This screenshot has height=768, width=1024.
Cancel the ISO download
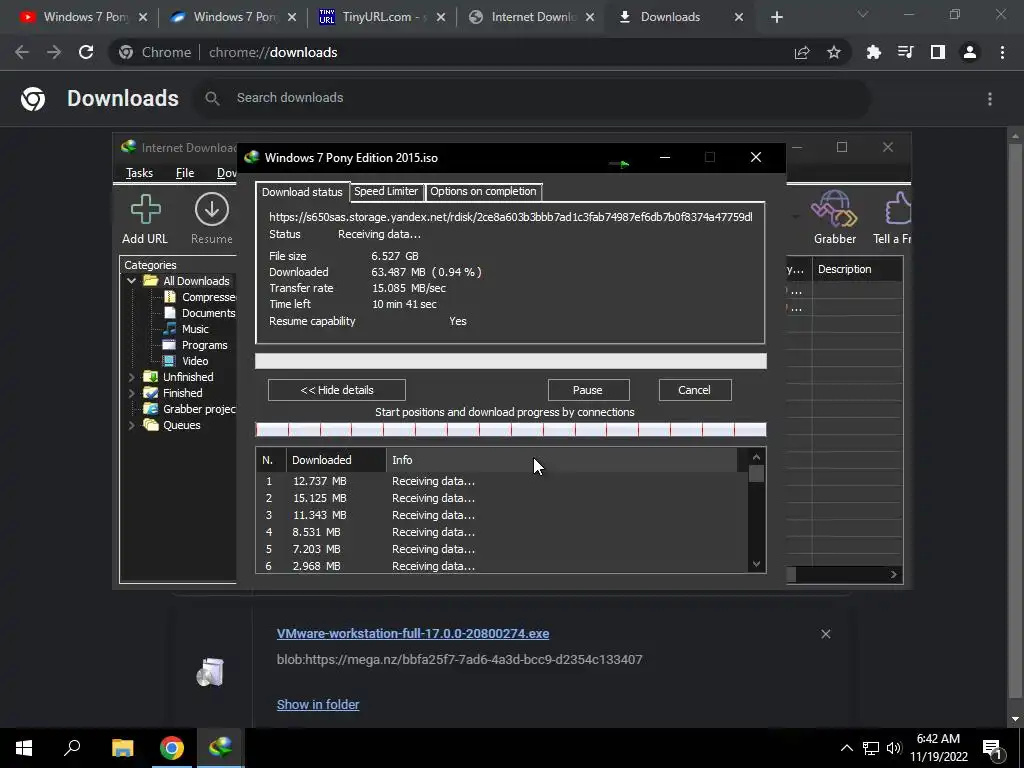coord(694,390)
